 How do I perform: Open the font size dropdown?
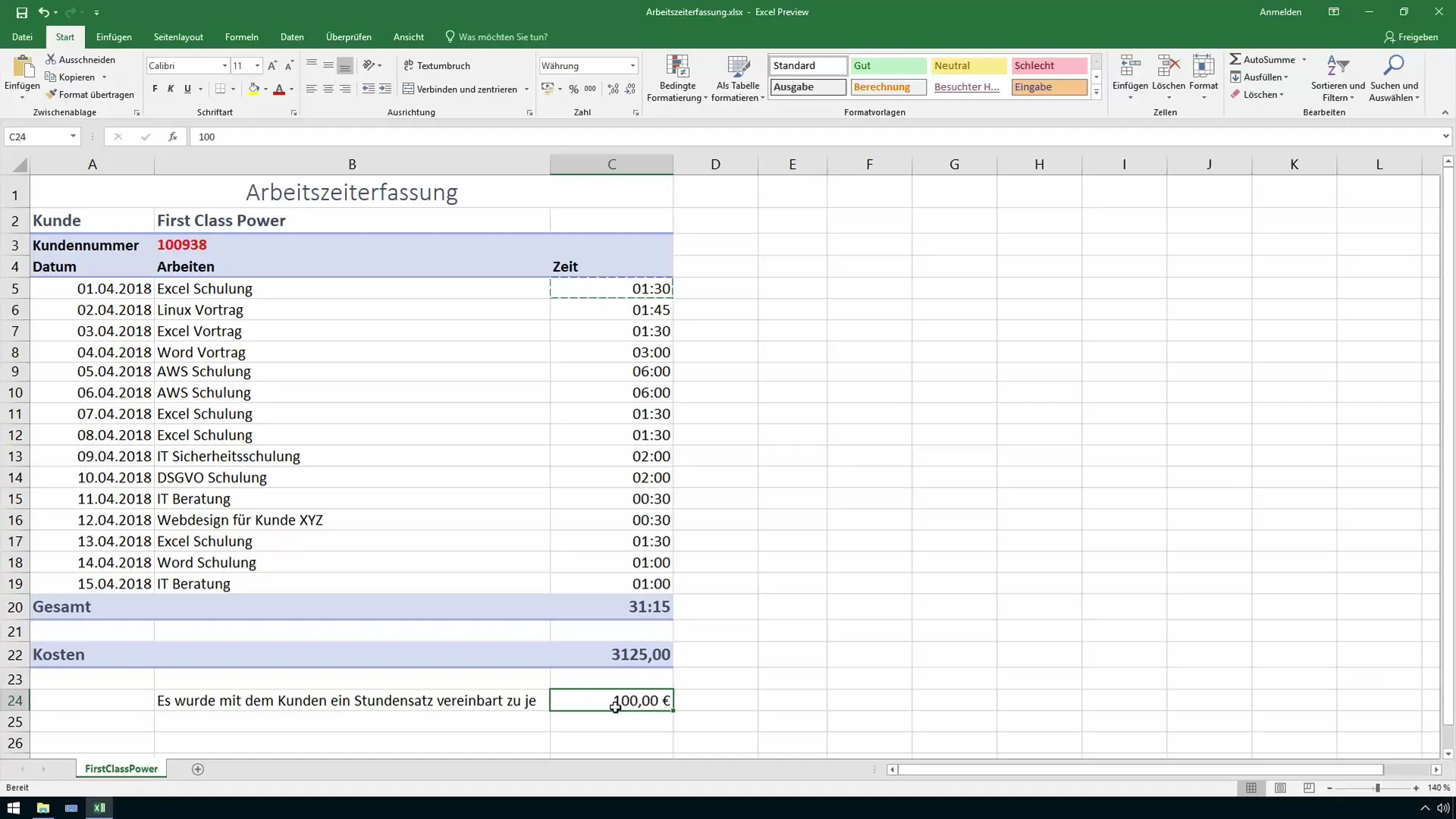[257, 66]
